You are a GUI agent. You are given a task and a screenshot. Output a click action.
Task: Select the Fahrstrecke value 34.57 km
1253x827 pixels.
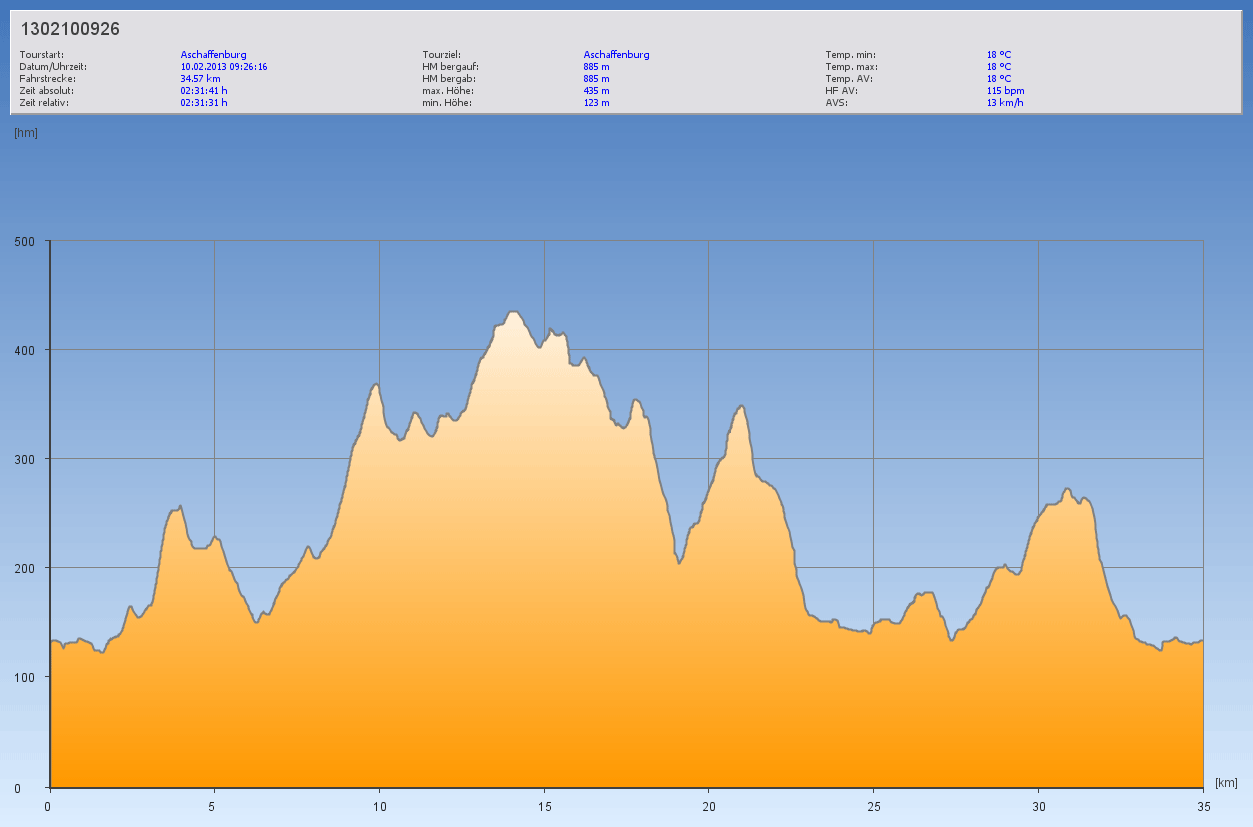tap(200, 78)
